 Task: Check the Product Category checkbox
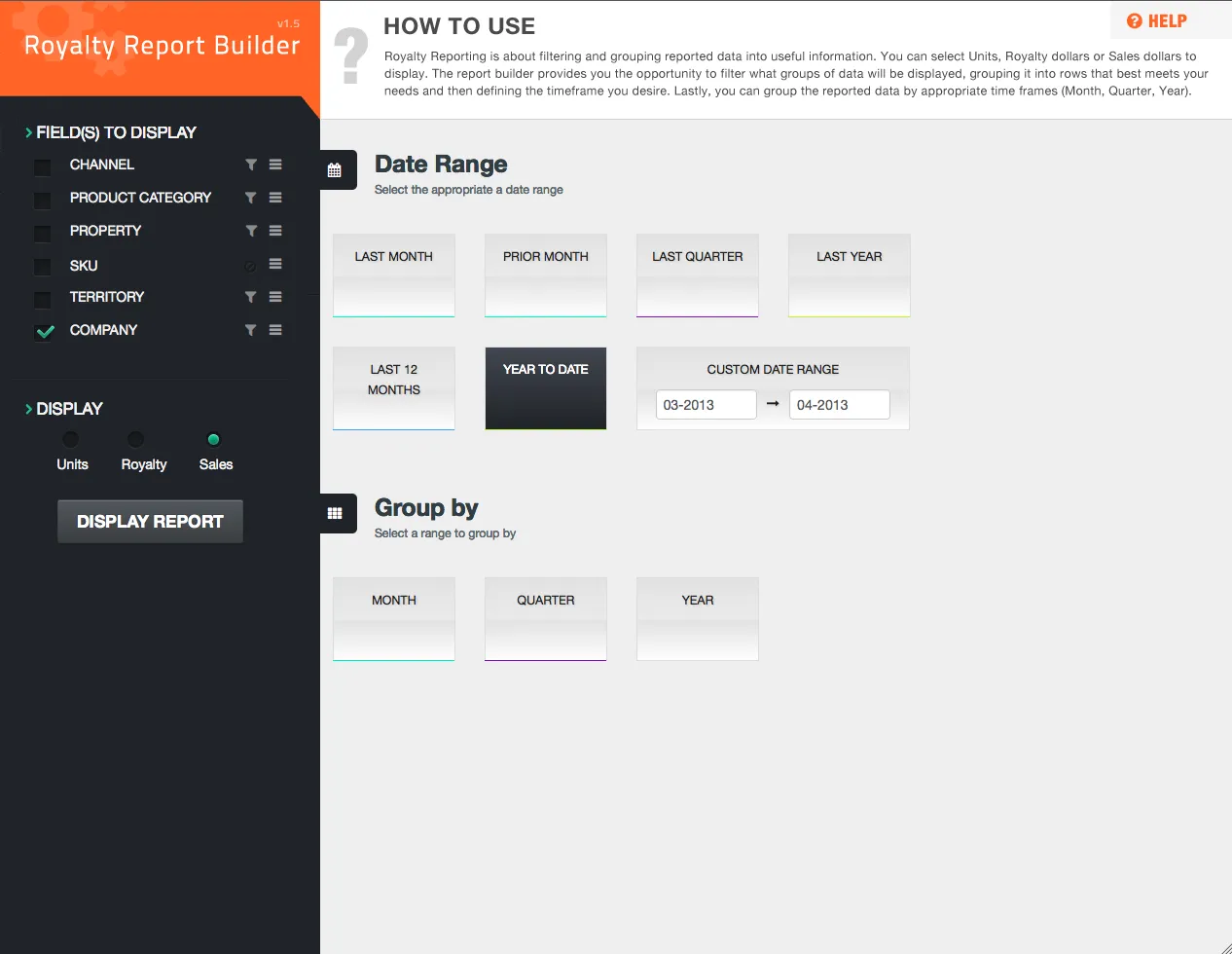coord(43,200)
